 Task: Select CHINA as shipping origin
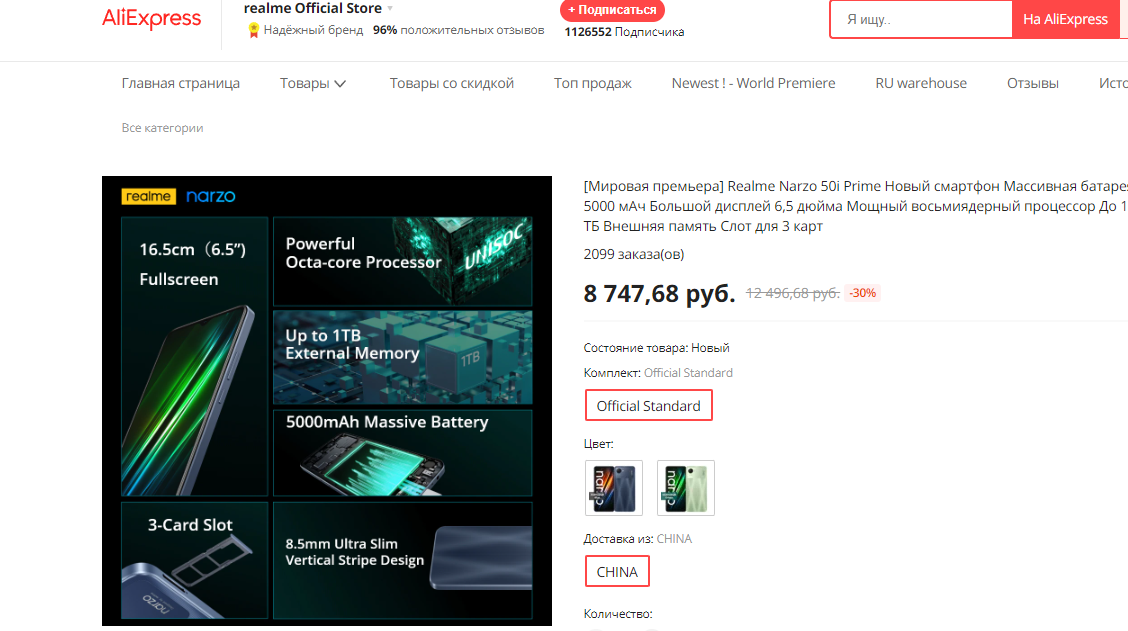click(x=617, y=571)
